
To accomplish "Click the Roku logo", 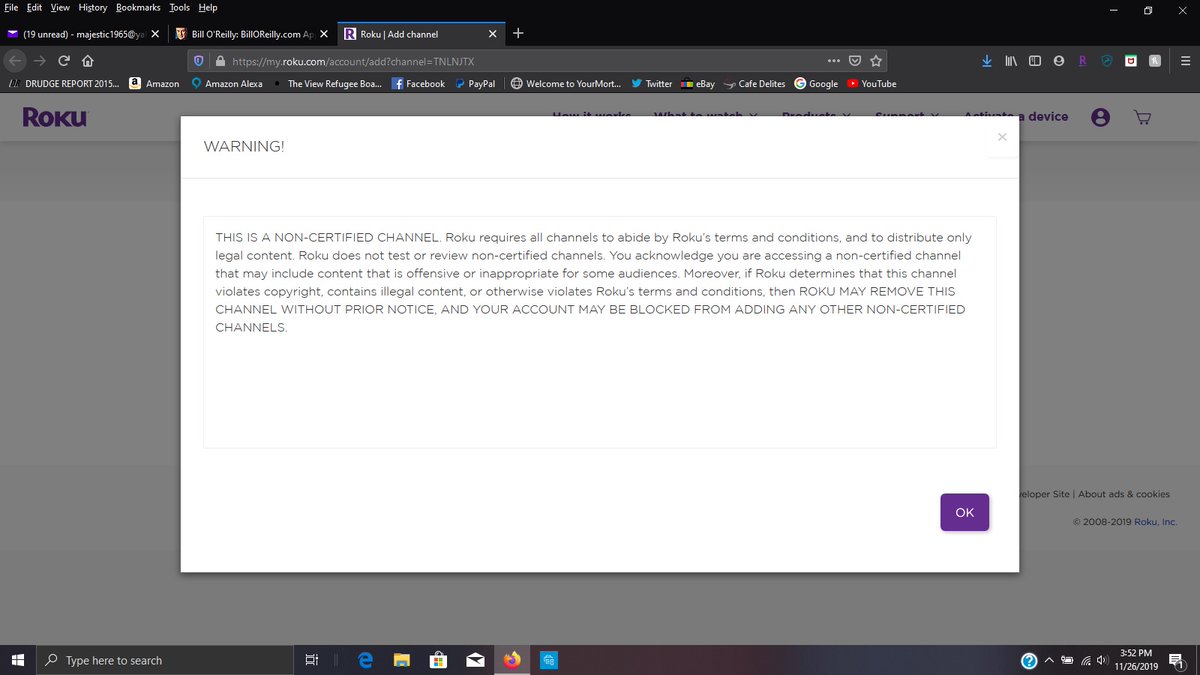I will 55,117.
